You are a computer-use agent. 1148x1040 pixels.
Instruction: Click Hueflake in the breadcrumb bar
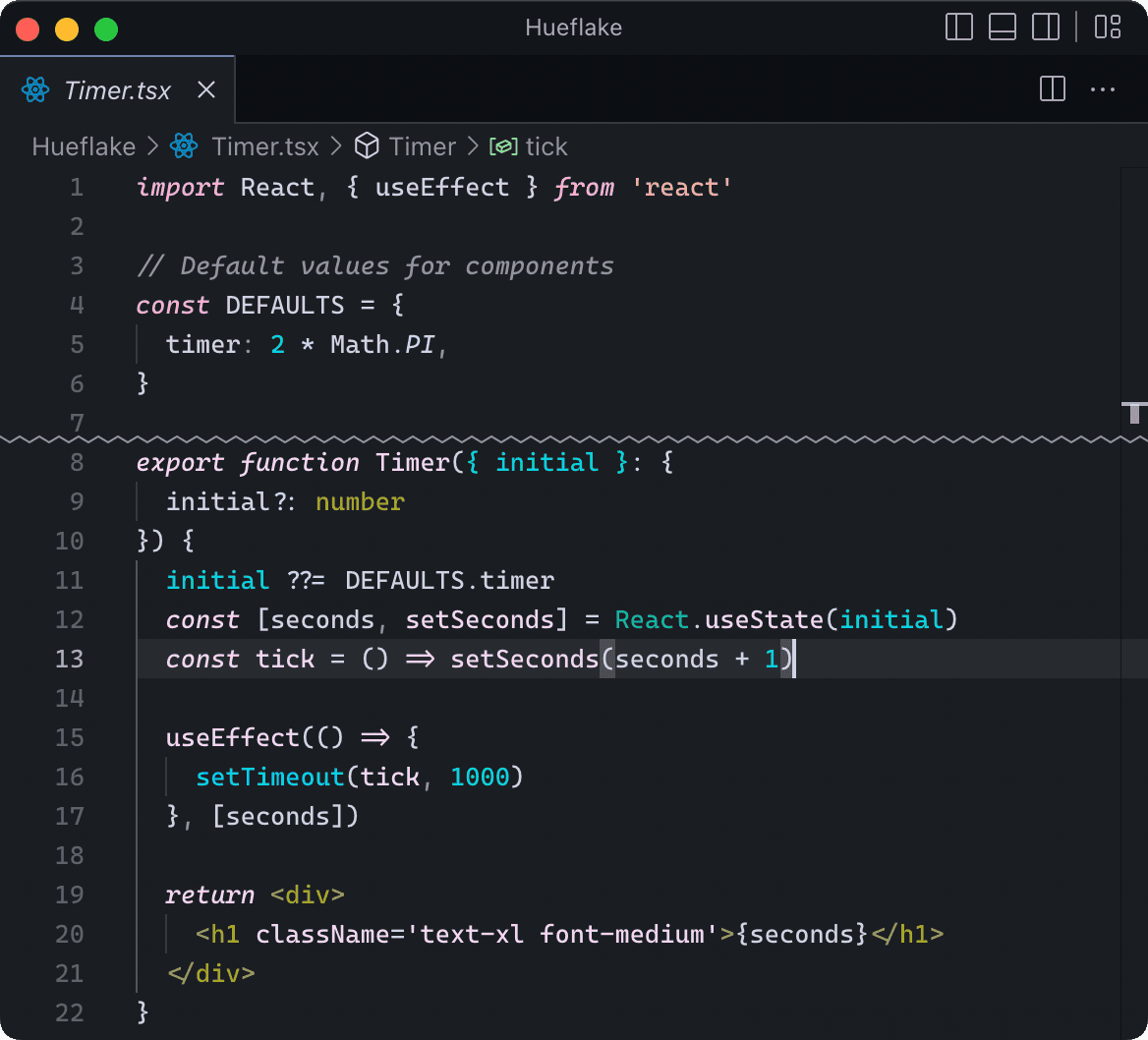(84, 145)
